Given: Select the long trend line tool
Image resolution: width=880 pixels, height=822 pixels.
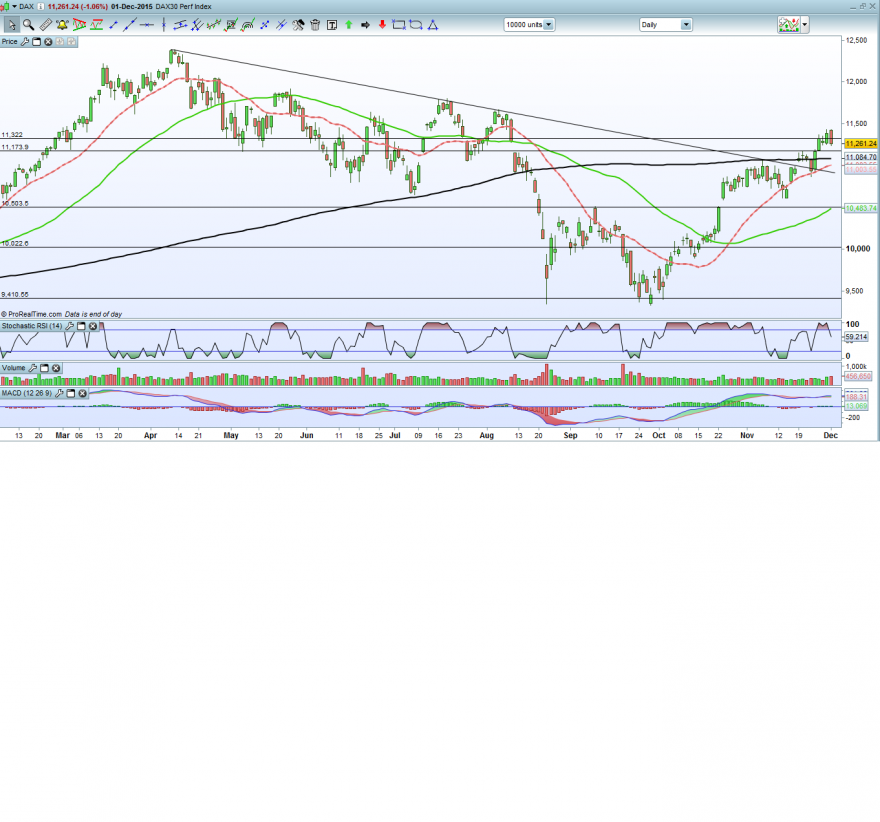Looking at the screenshot, I should click(130, 25).
